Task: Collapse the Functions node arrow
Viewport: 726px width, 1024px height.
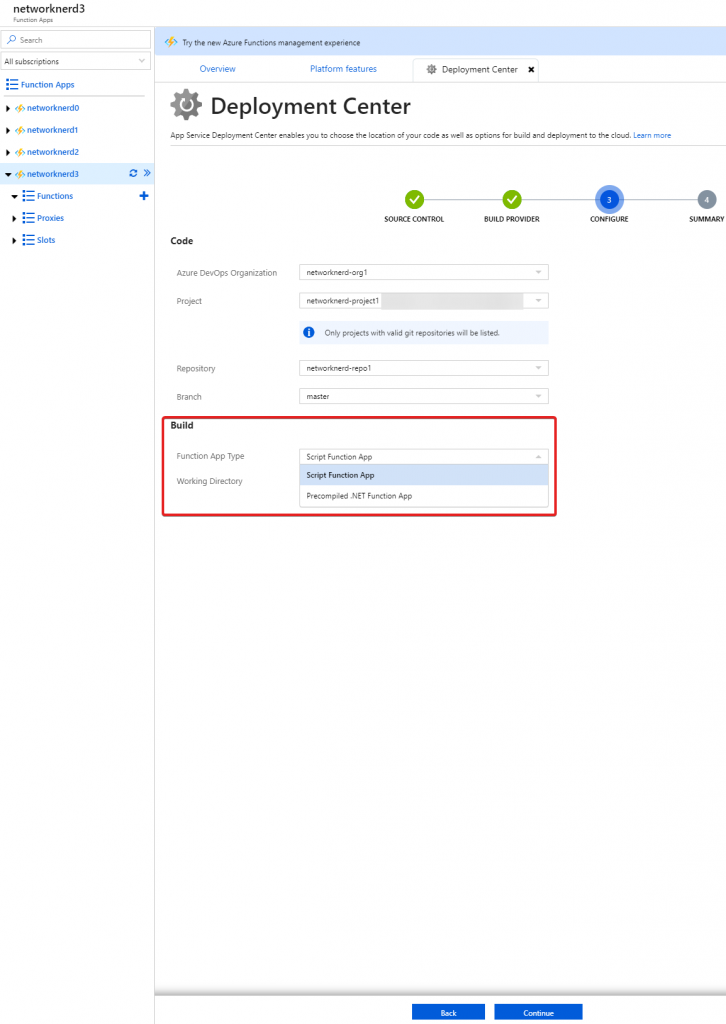Action: pos(14,197)
